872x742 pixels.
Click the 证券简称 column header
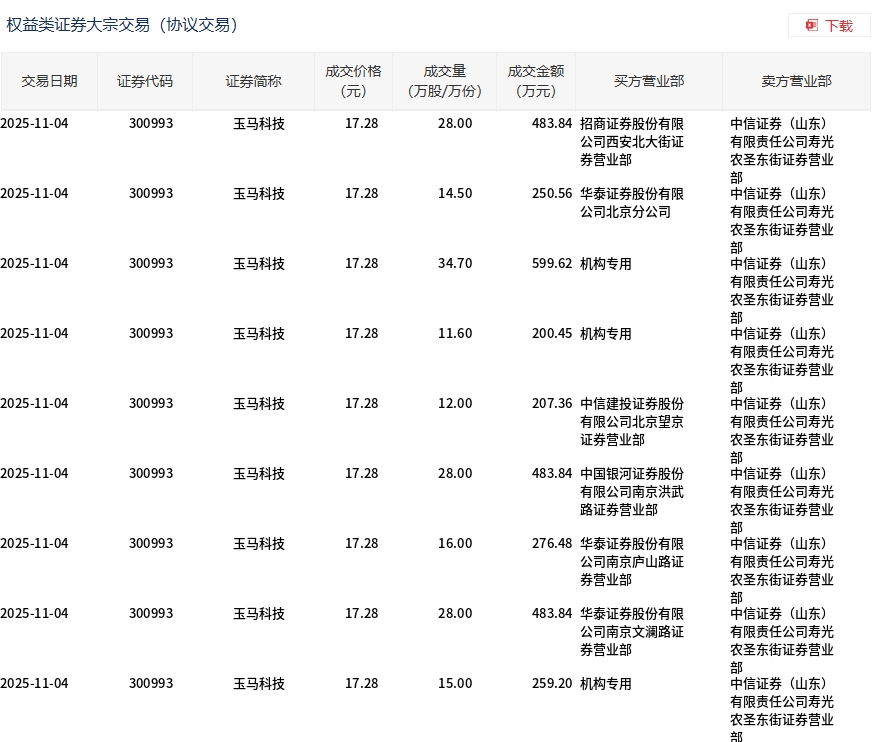pyautogui.click(x=253, y=81)
